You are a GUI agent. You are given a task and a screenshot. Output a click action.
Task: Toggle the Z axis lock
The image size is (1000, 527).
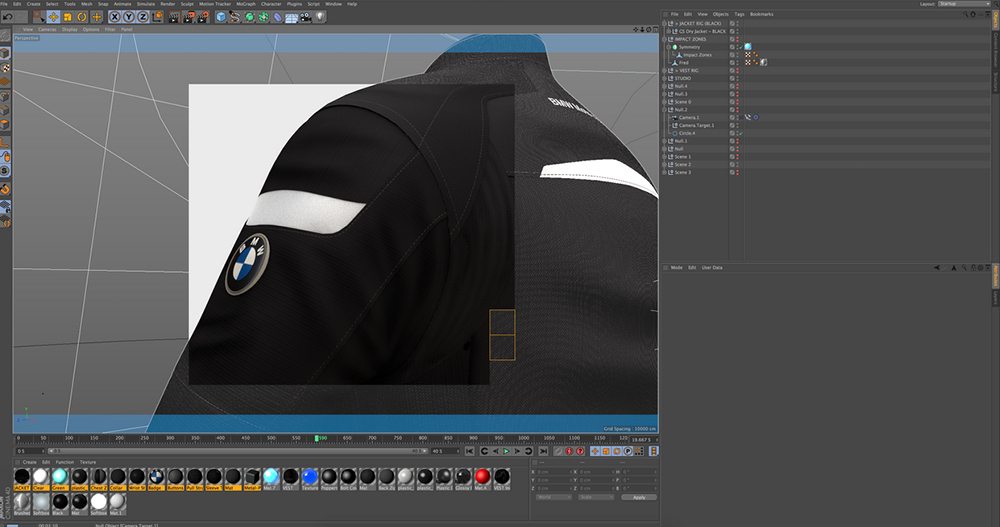tap(143, 17)
